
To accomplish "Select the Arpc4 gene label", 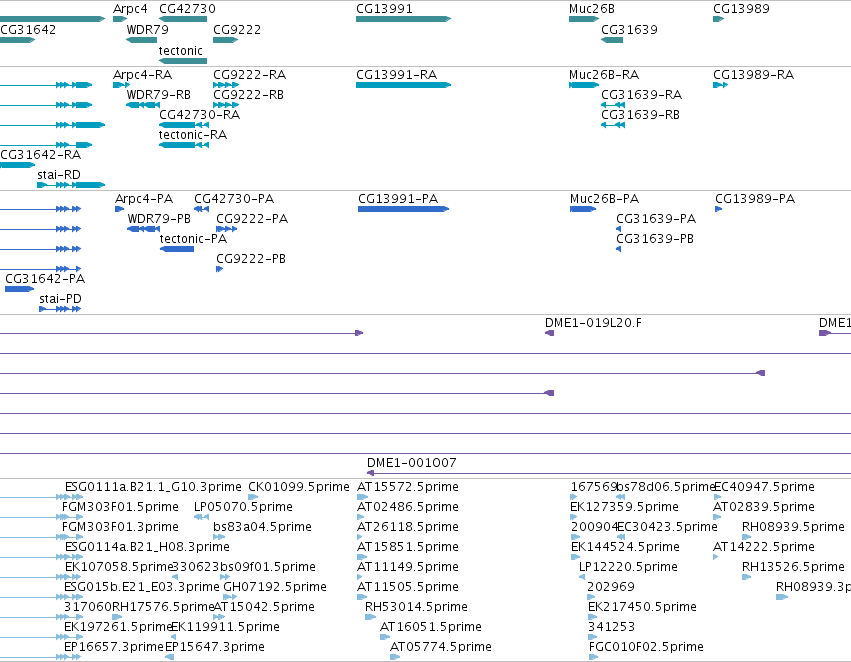I will click(x=130, y=9).
